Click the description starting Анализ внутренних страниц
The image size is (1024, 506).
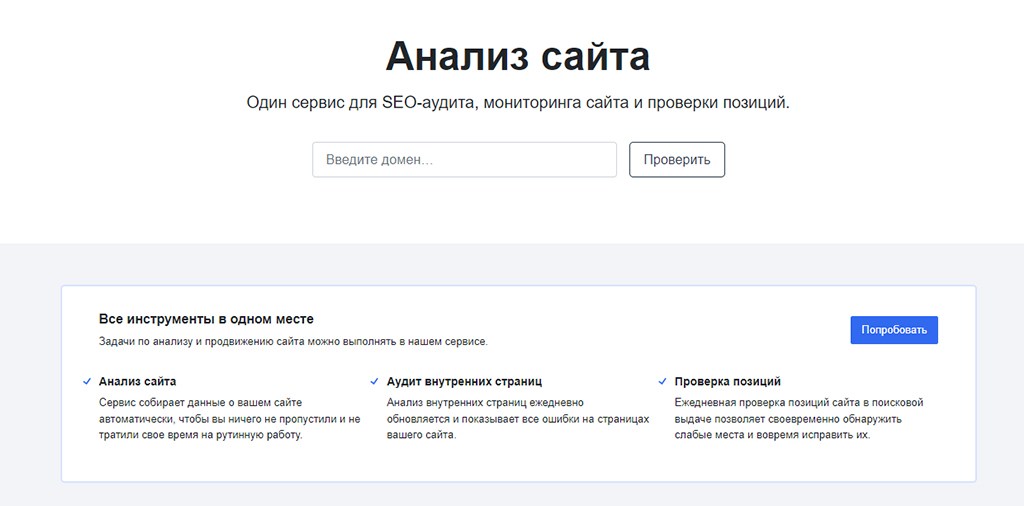(x=517, y=419)
